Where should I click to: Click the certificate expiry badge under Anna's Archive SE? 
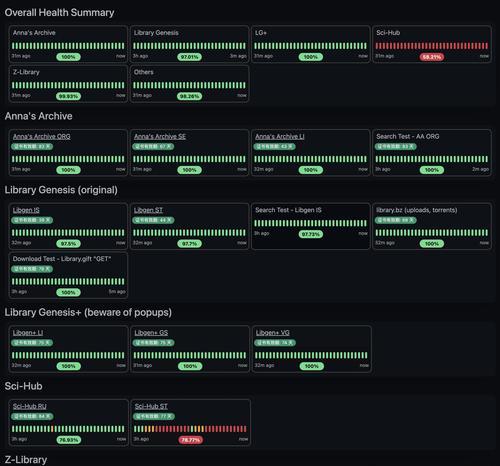153,146
